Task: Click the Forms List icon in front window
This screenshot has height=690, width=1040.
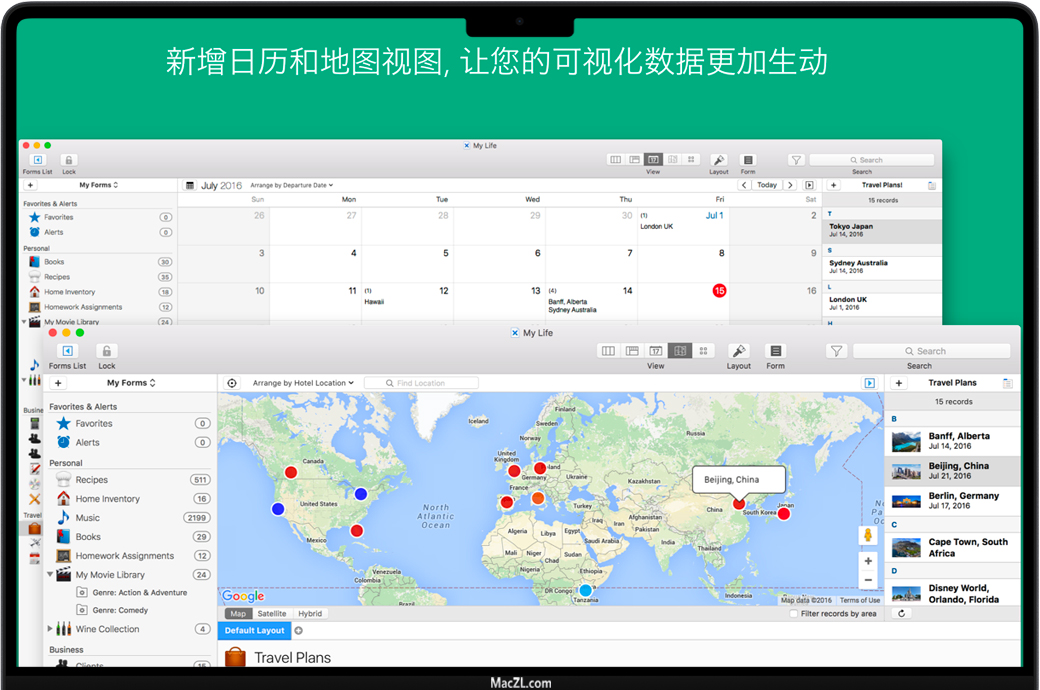Action: click(67, 351)
